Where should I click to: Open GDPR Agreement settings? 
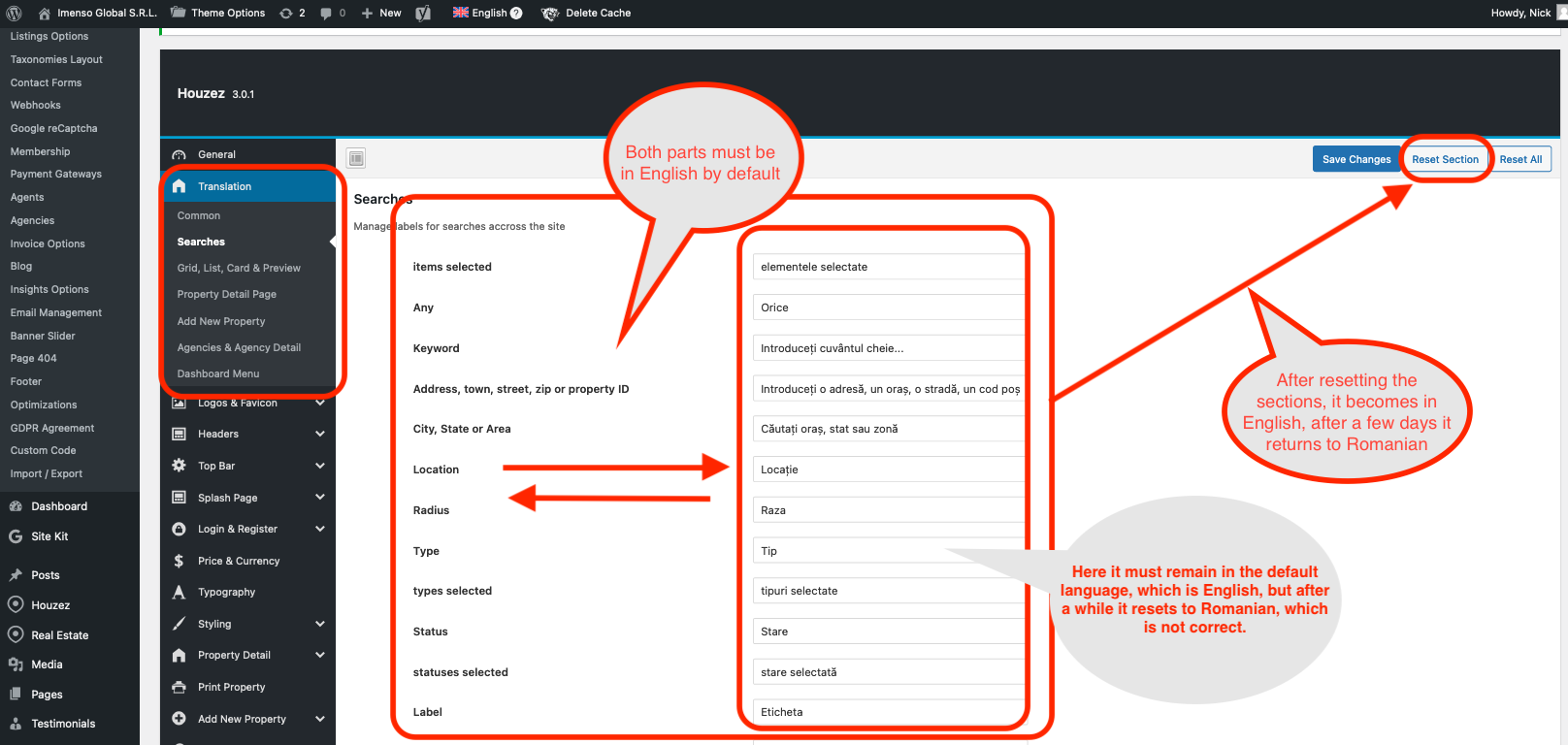(52, 428)
